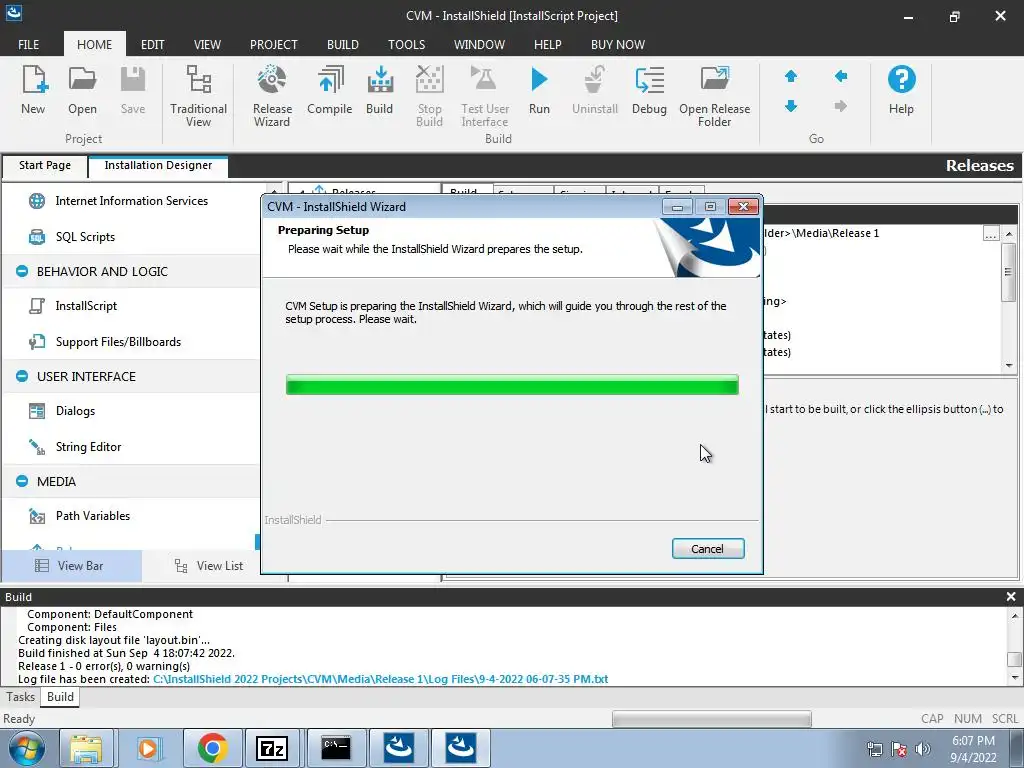Click the Save ribbon icon
The width and height of the screenshot is (1024, 768).
click(x=133, y=90)
